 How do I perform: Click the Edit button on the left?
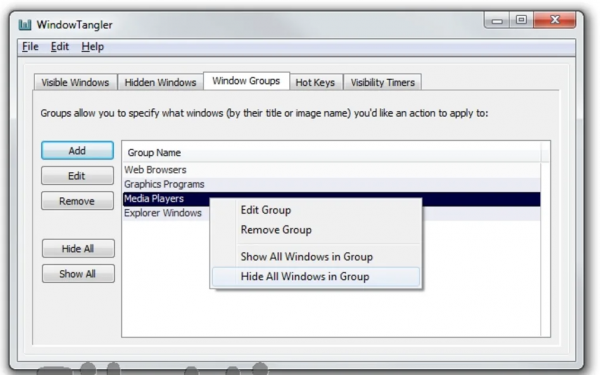click(x=77, y=176)
